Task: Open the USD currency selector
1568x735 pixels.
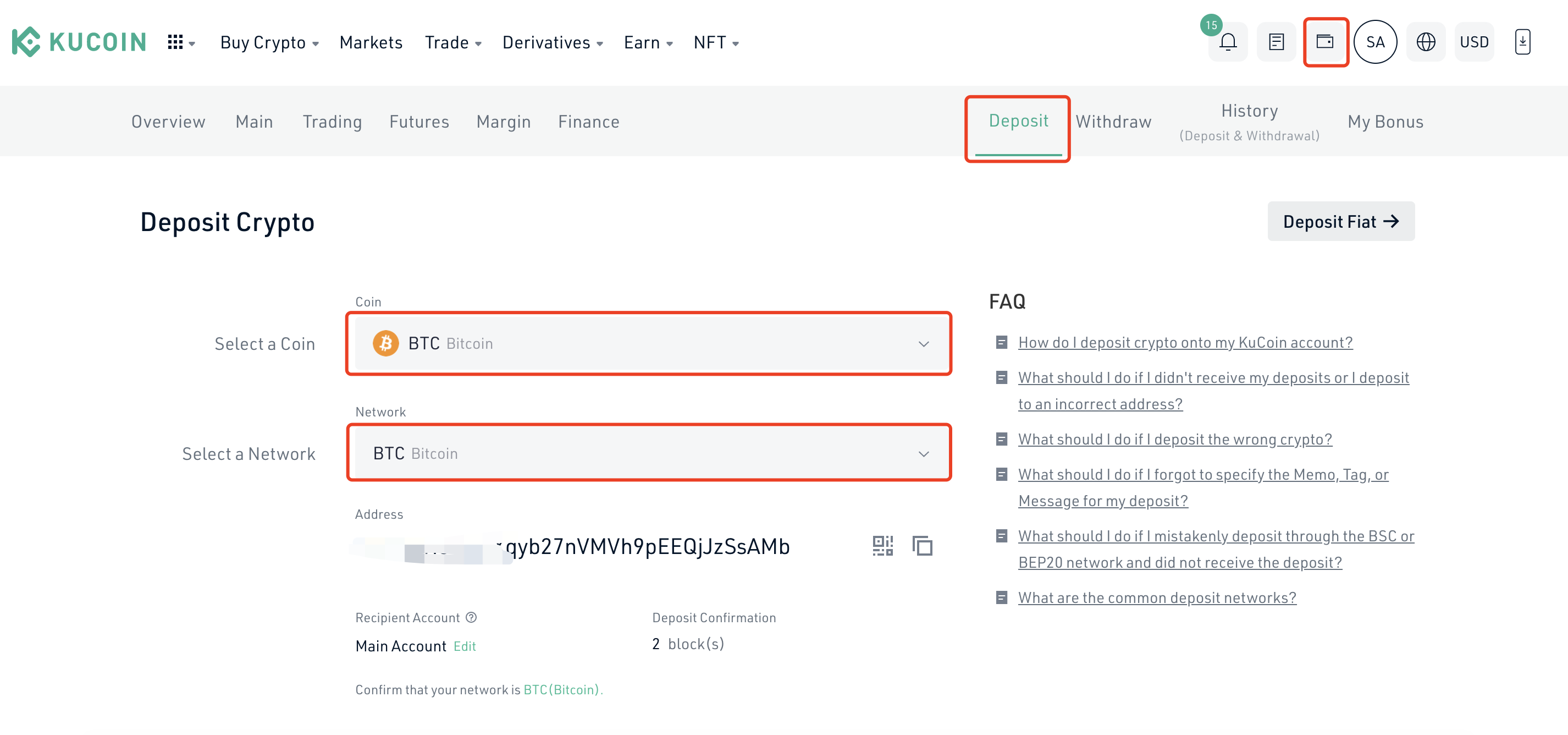Action: click(x=1473, y=42)
